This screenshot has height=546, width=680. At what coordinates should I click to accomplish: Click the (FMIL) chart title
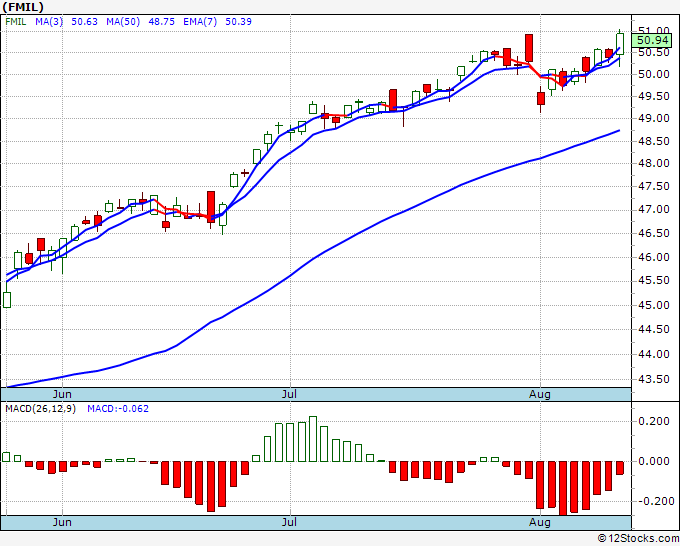[x=23, y=7]
